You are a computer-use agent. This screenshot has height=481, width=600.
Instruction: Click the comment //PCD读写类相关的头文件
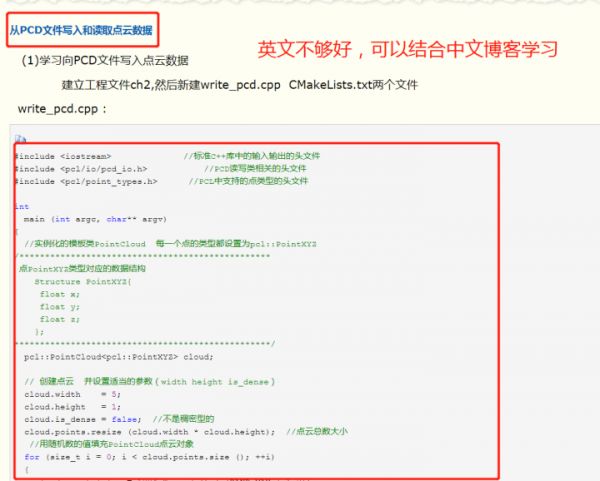(255, 169)
